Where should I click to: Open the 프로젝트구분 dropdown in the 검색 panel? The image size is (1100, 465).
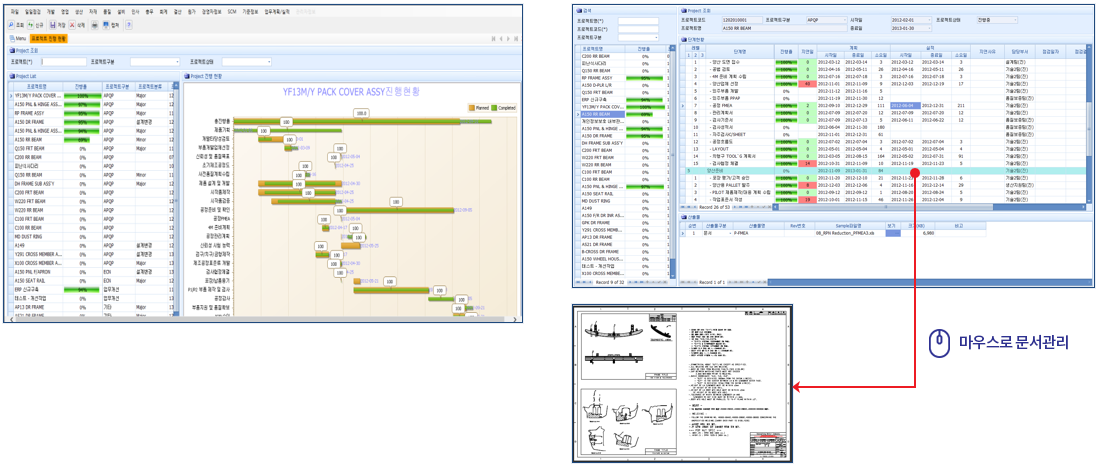pos(656,37)
